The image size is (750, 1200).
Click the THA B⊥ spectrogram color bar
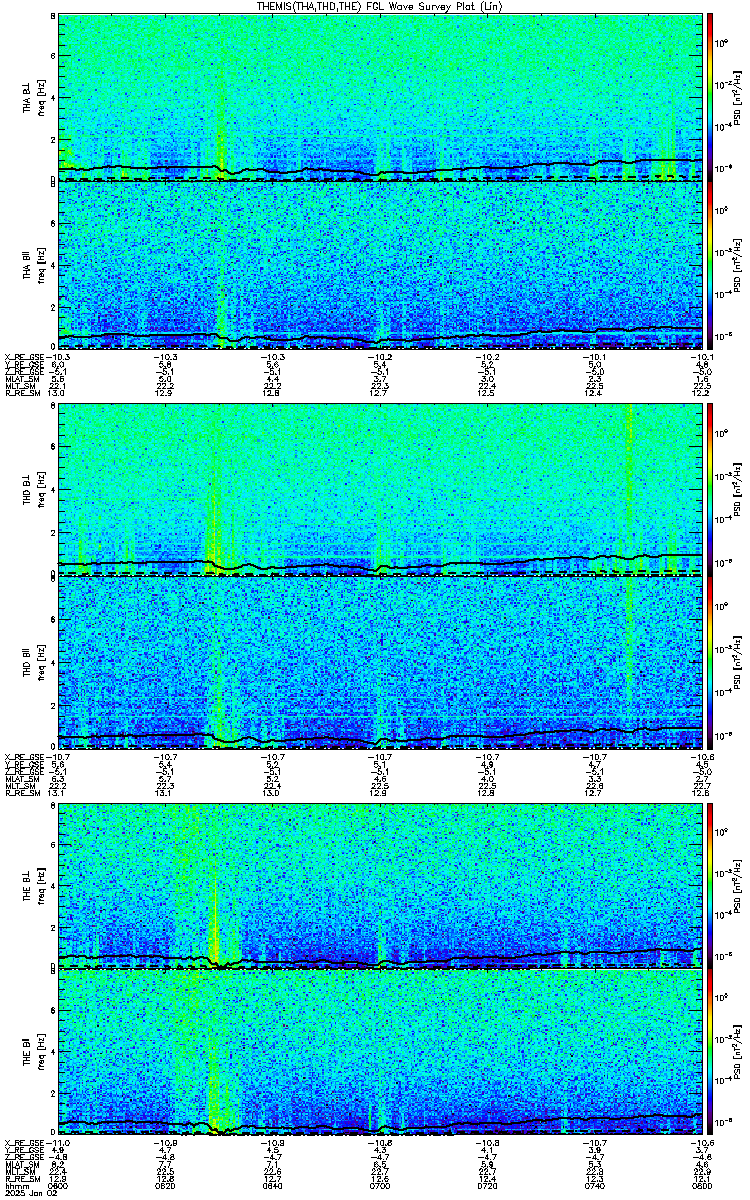[x=710, y=96]
